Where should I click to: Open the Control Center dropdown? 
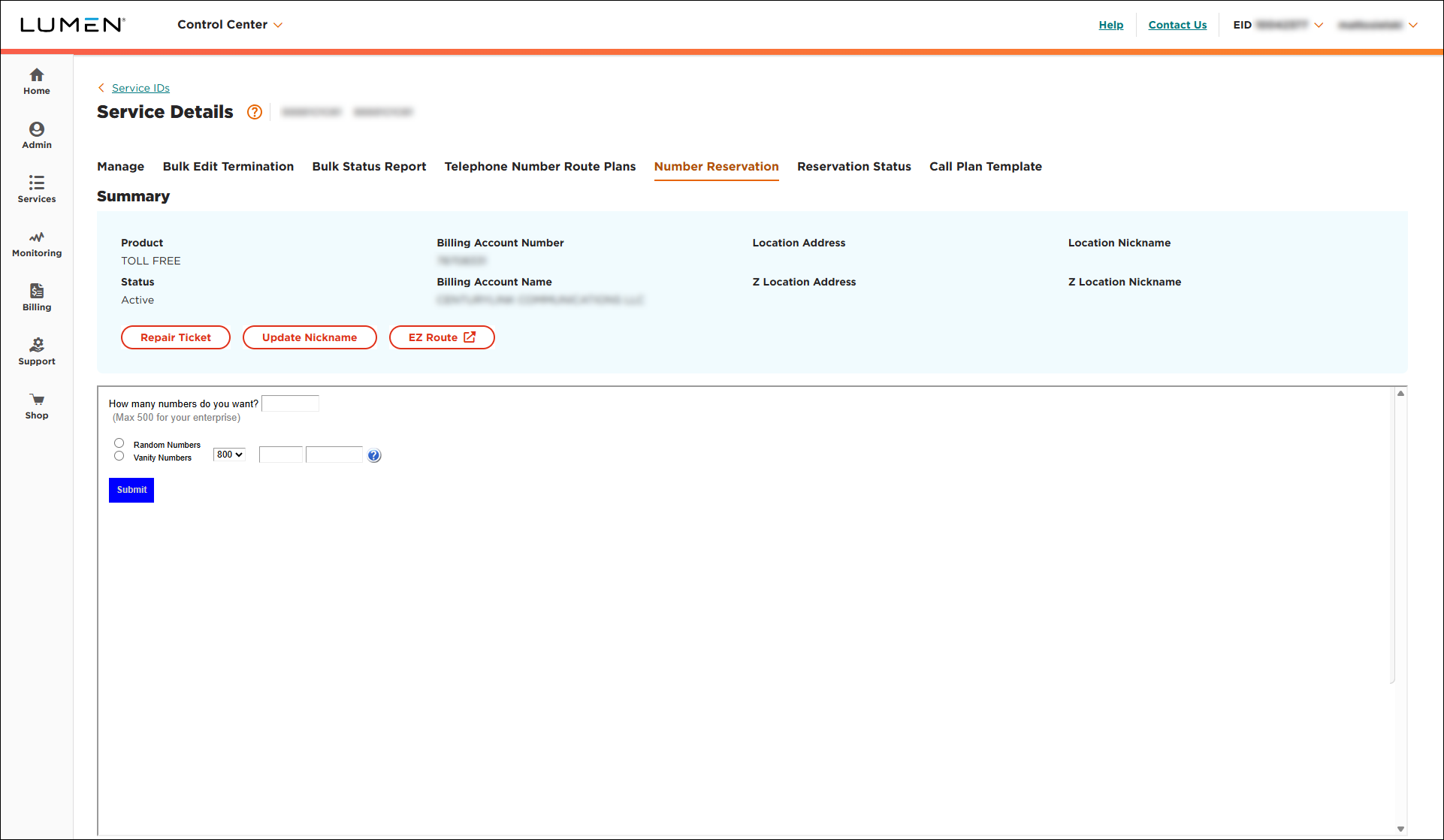pyautogui.click(x=230, y=24)
